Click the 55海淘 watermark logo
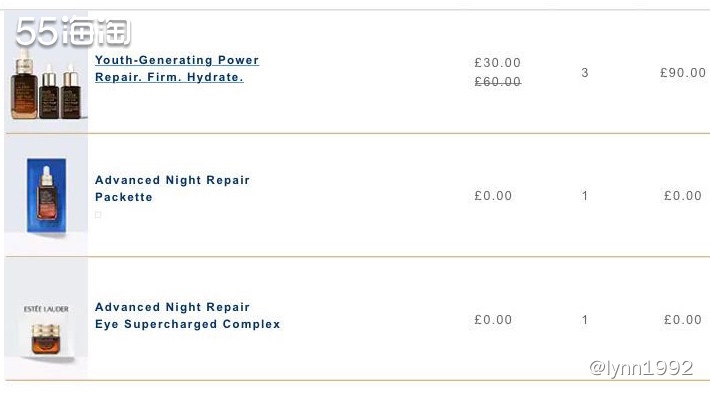Image resolution: width=710 pixels, height=399 pixels. click(x=73, y=32)
